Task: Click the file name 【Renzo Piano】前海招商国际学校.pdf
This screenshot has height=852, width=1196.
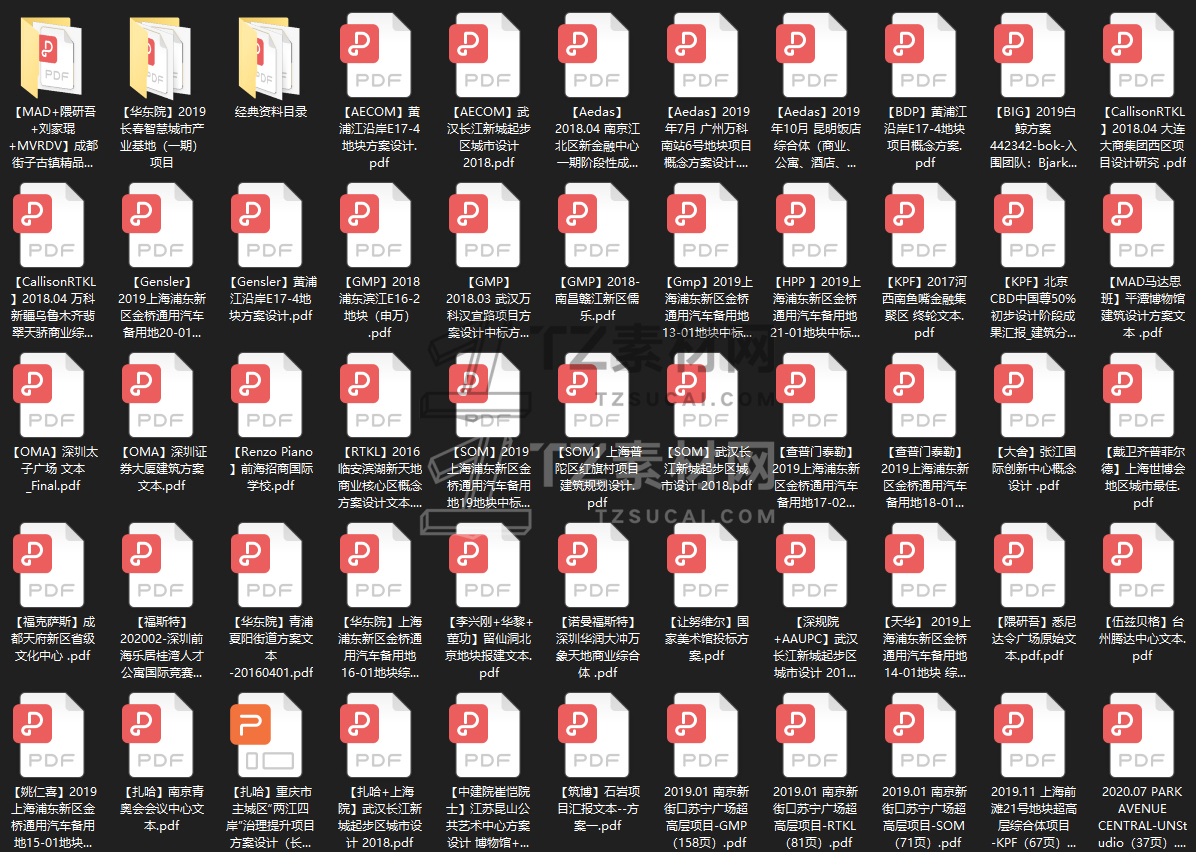Action: (271, 468)
